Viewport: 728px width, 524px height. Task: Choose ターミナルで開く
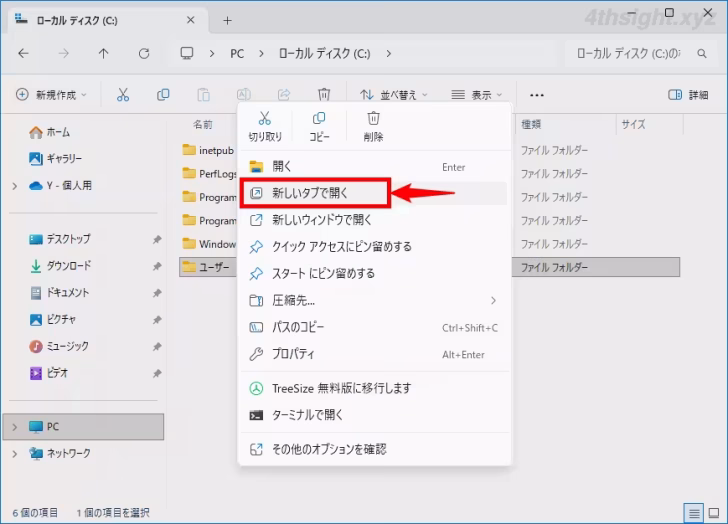tap(374, 415)
